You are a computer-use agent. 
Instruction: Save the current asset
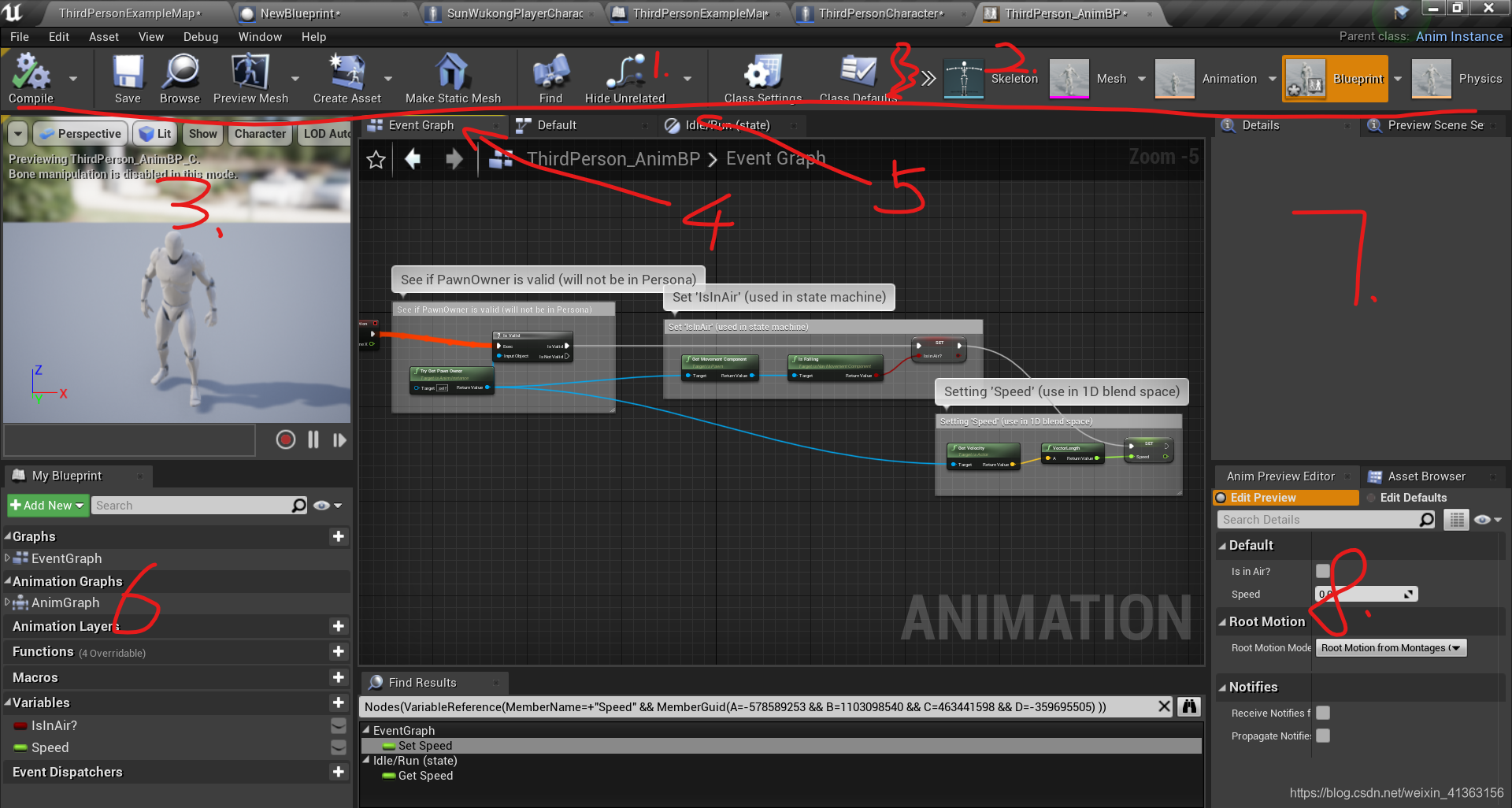click(128, 79)
